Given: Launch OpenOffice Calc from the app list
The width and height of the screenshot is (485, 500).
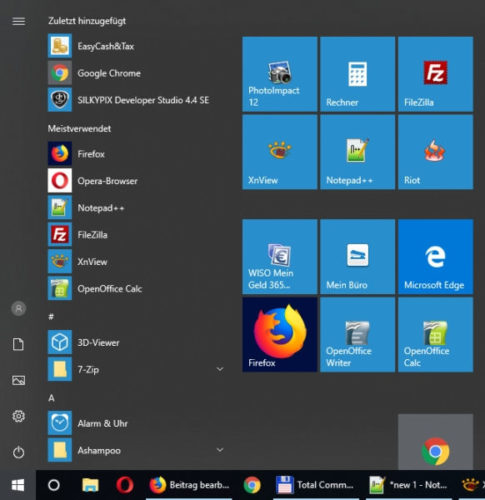Looking at the screenshot, I should point(137,289).
